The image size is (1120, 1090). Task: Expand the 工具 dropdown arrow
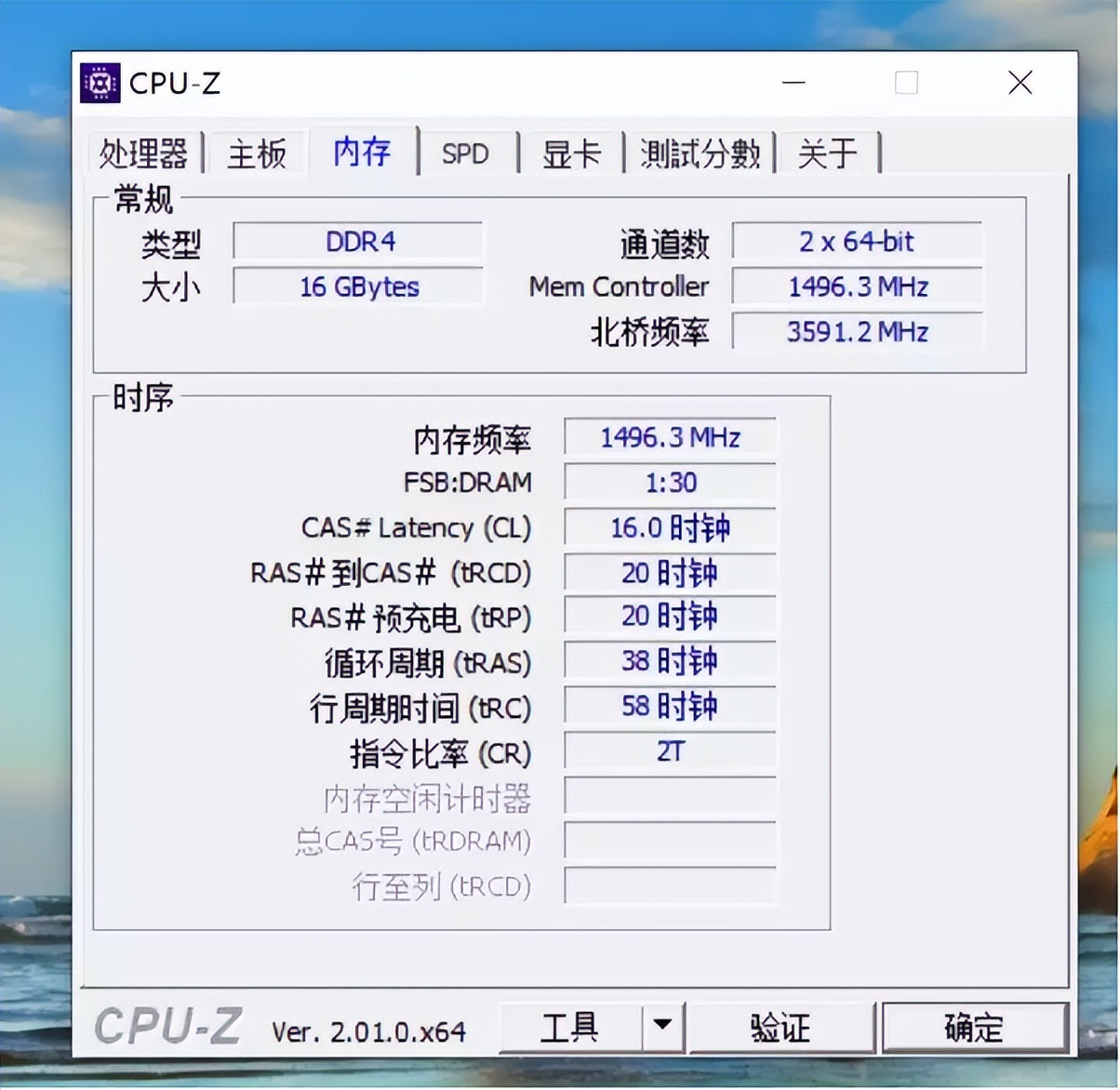coord(662,1027)
